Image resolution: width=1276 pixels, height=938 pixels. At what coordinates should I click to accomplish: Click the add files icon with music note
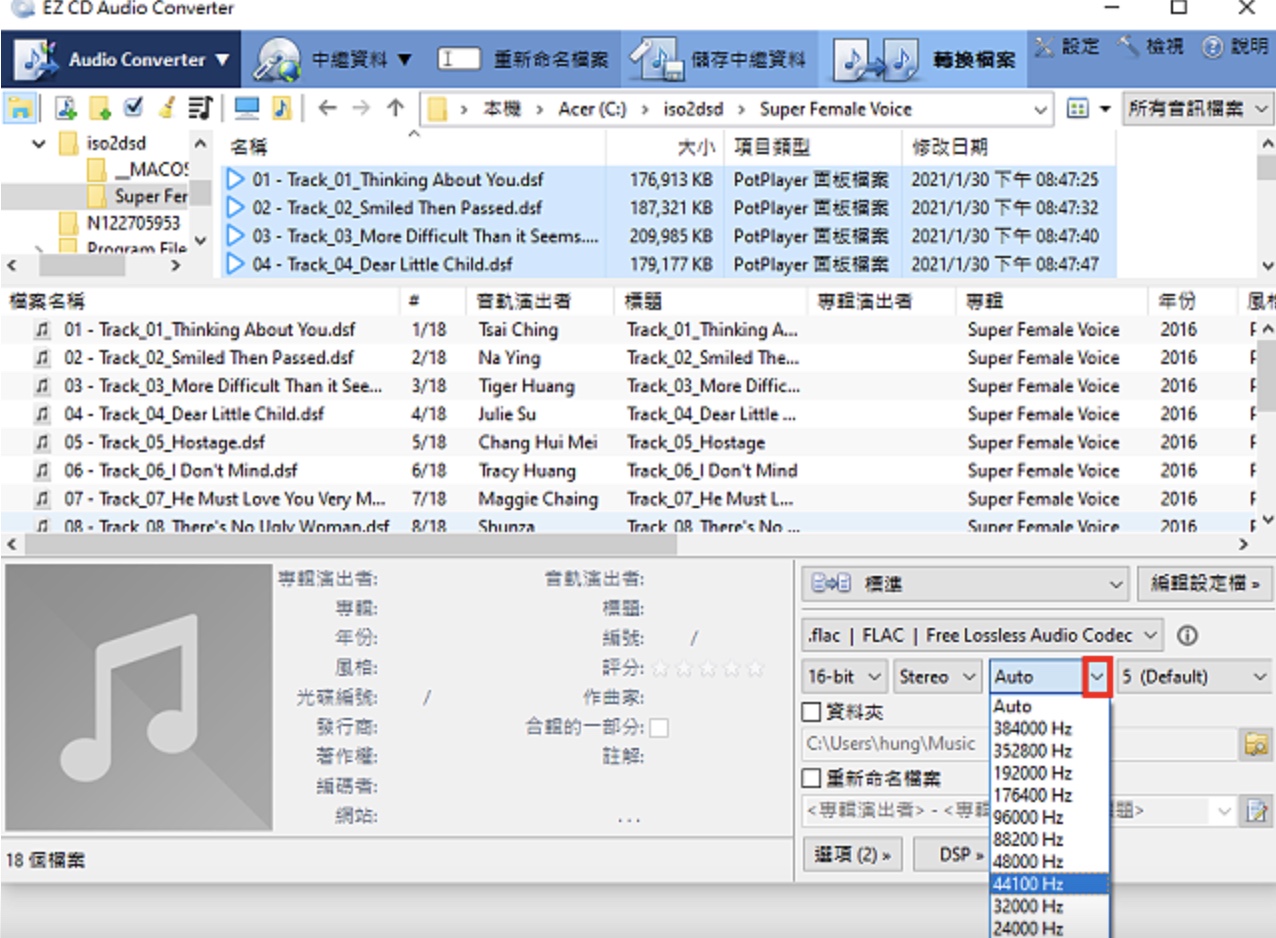pos(66,108)
